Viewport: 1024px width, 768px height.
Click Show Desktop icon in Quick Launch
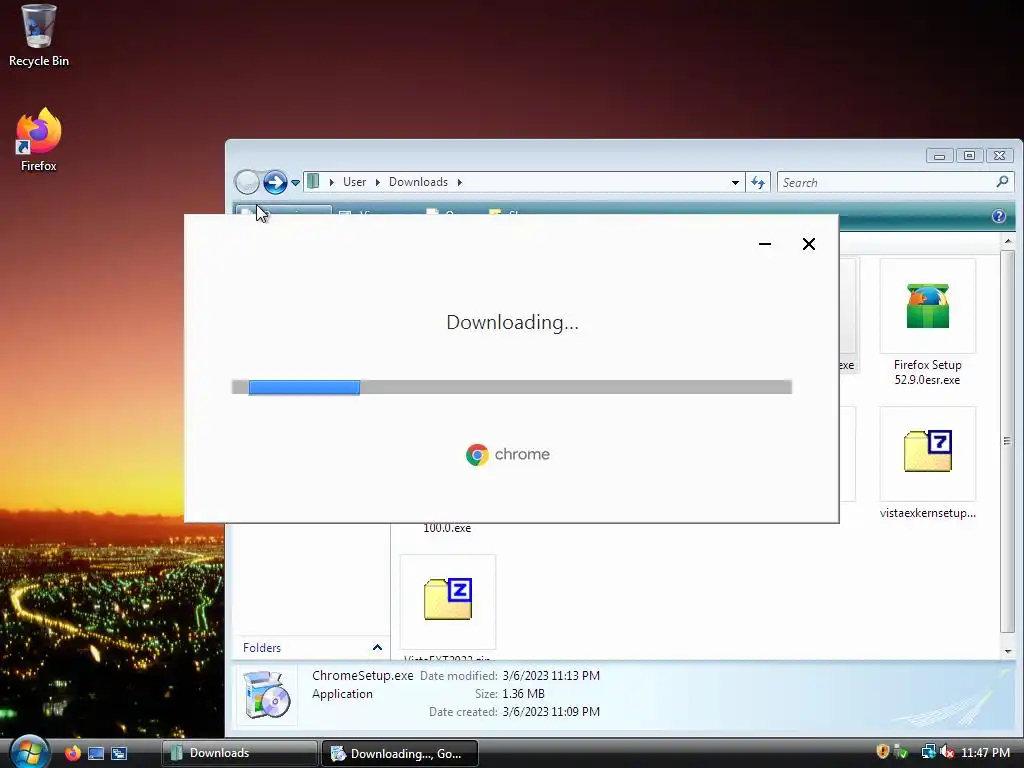[96, 753]
